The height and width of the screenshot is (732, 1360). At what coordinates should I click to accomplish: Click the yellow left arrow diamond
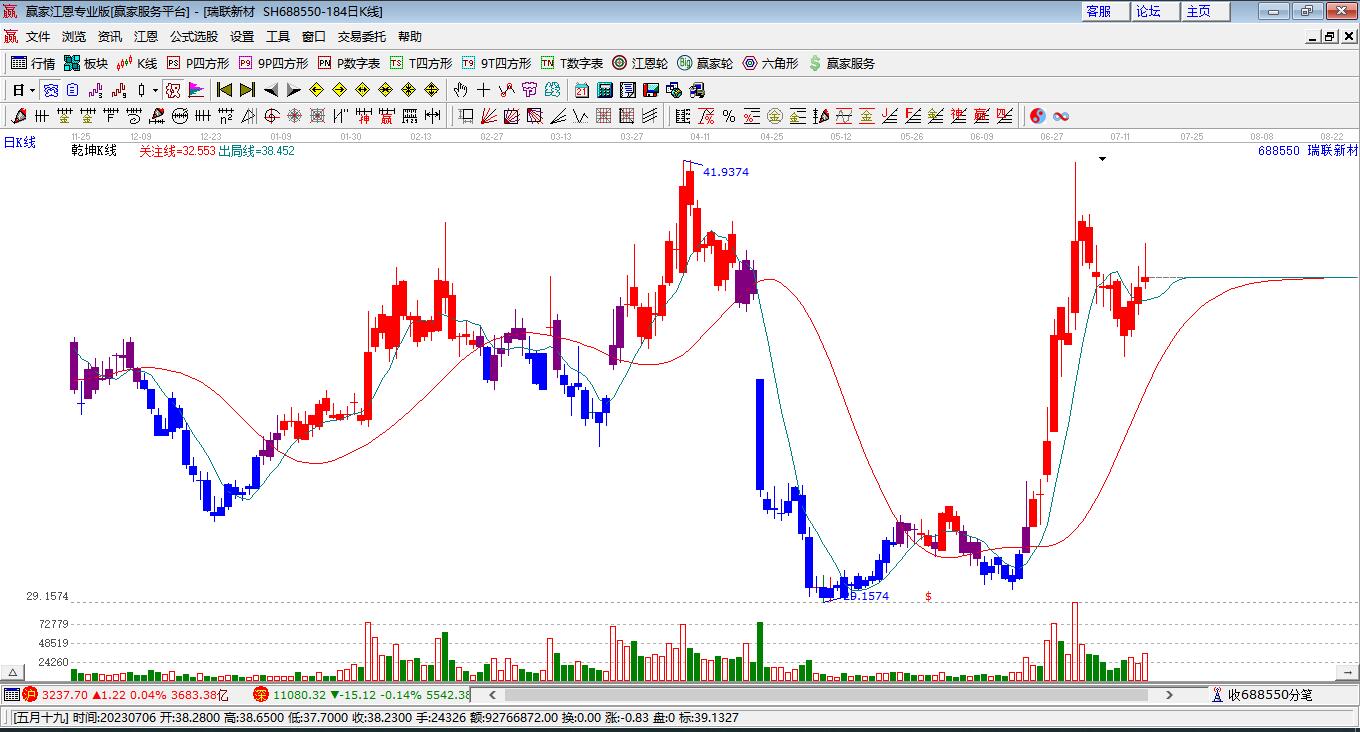tap(317, 90)
